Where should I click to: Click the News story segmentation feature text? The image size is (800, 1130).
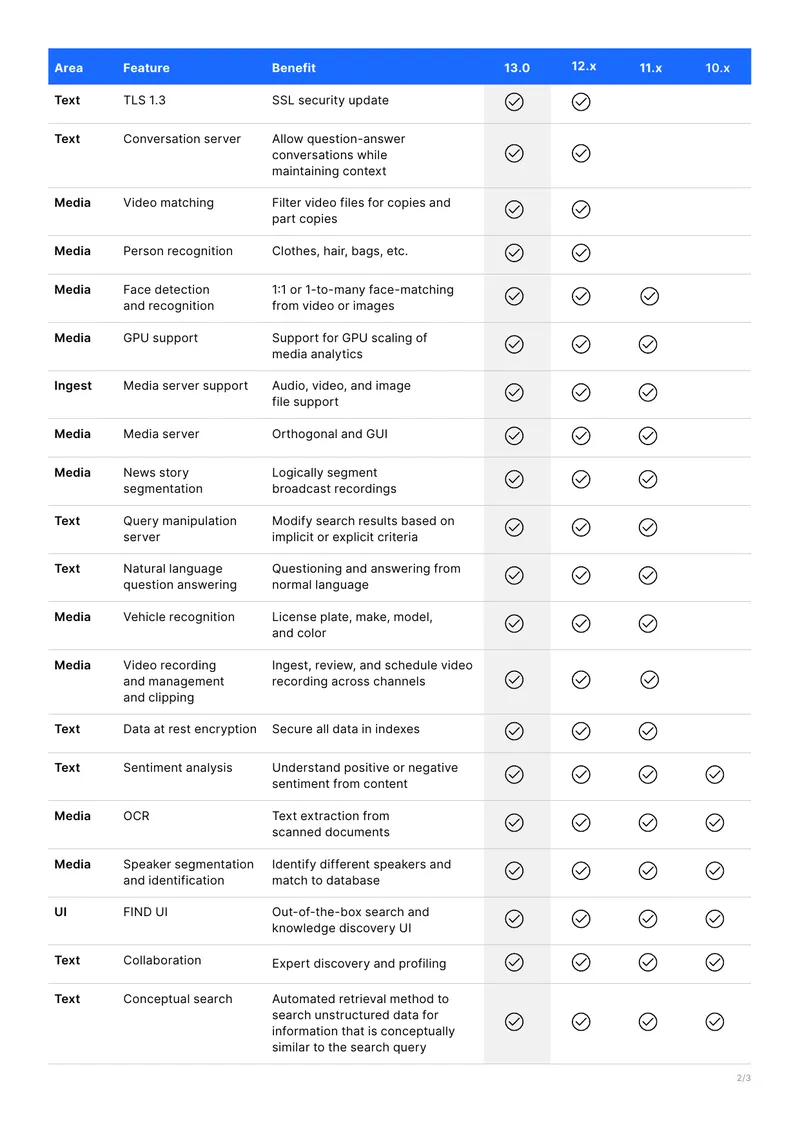pos(163,481)
